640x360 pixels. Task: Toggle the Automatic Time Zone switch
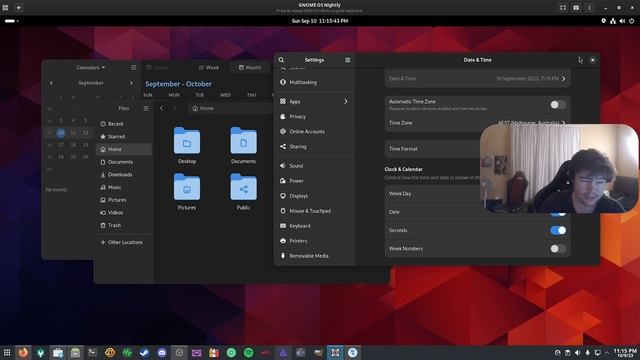[x=558, y=105]
